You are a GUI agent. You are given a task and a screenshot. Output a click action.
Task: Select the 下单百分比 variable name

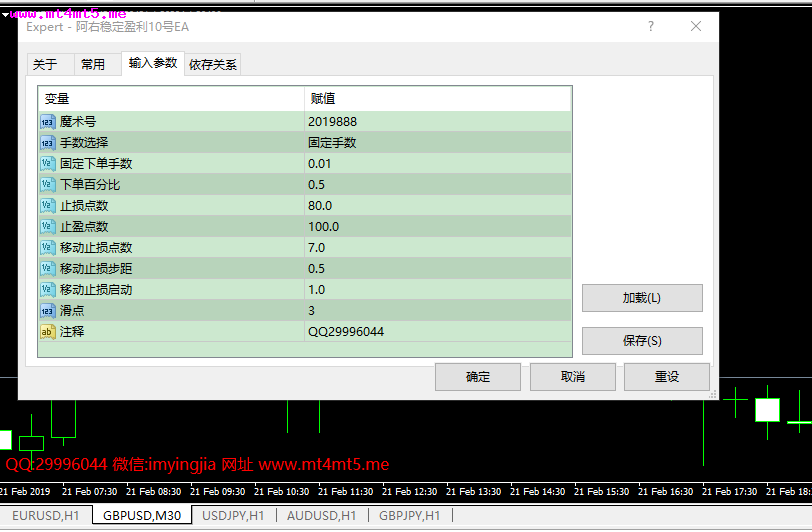pyautogui.click(x=90, y=185)
